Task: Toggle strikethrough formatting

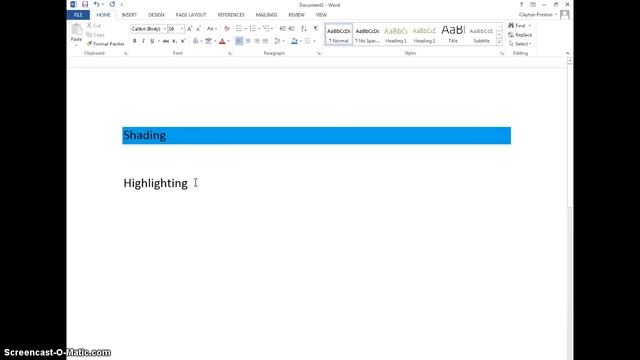Action: pos(165,41)
